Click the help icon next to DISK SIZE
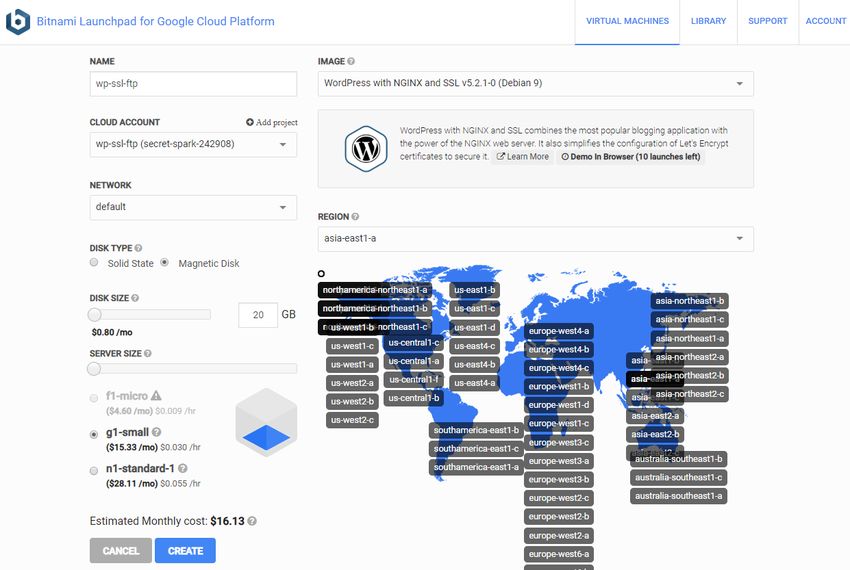Image resolution: width=850 pixels, height=570 pixels. tap(135, 298)
